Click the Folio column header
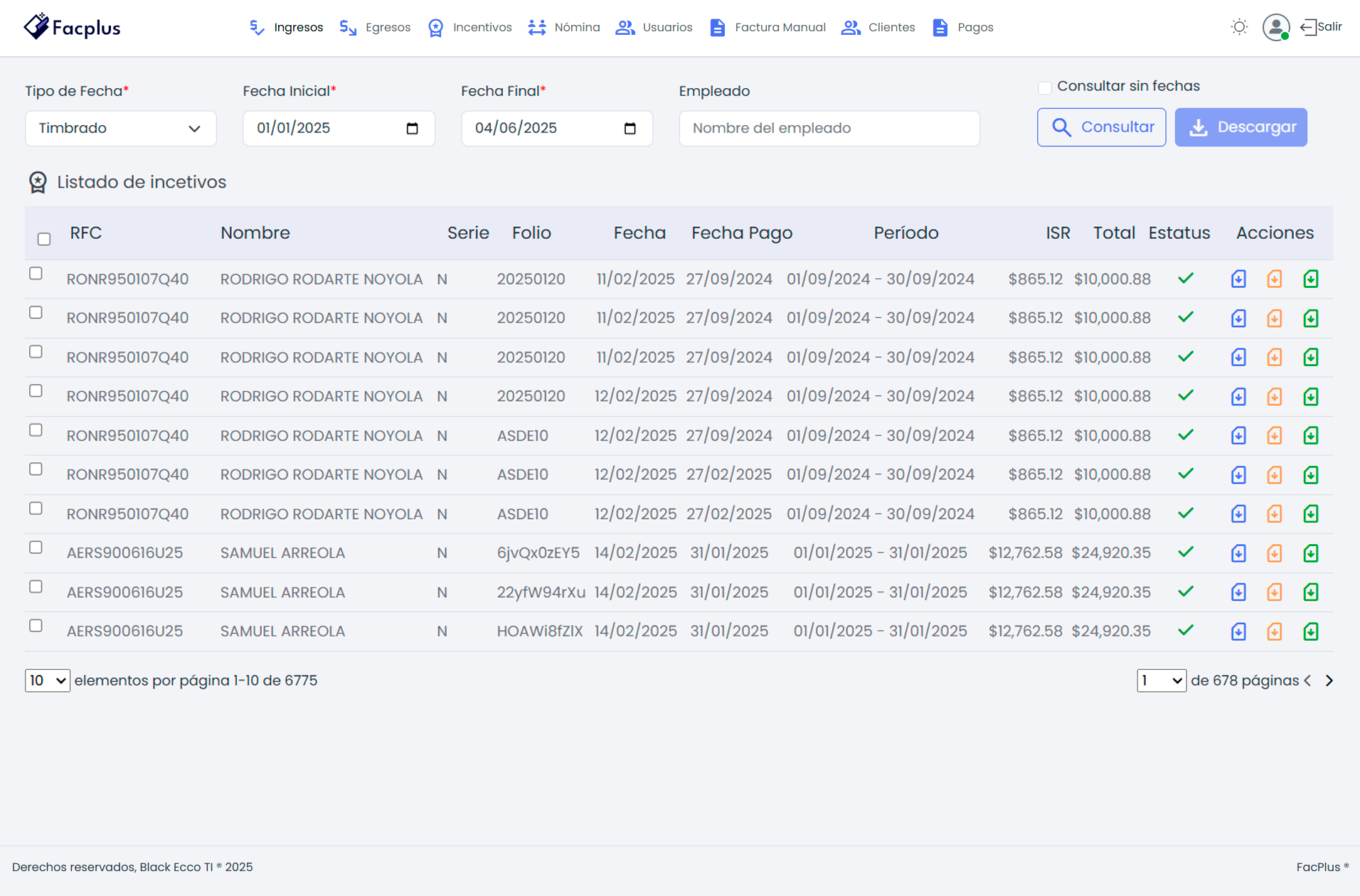Image resolution: width=1360 pixels, height=896 pixels. (x=531, y=233)
